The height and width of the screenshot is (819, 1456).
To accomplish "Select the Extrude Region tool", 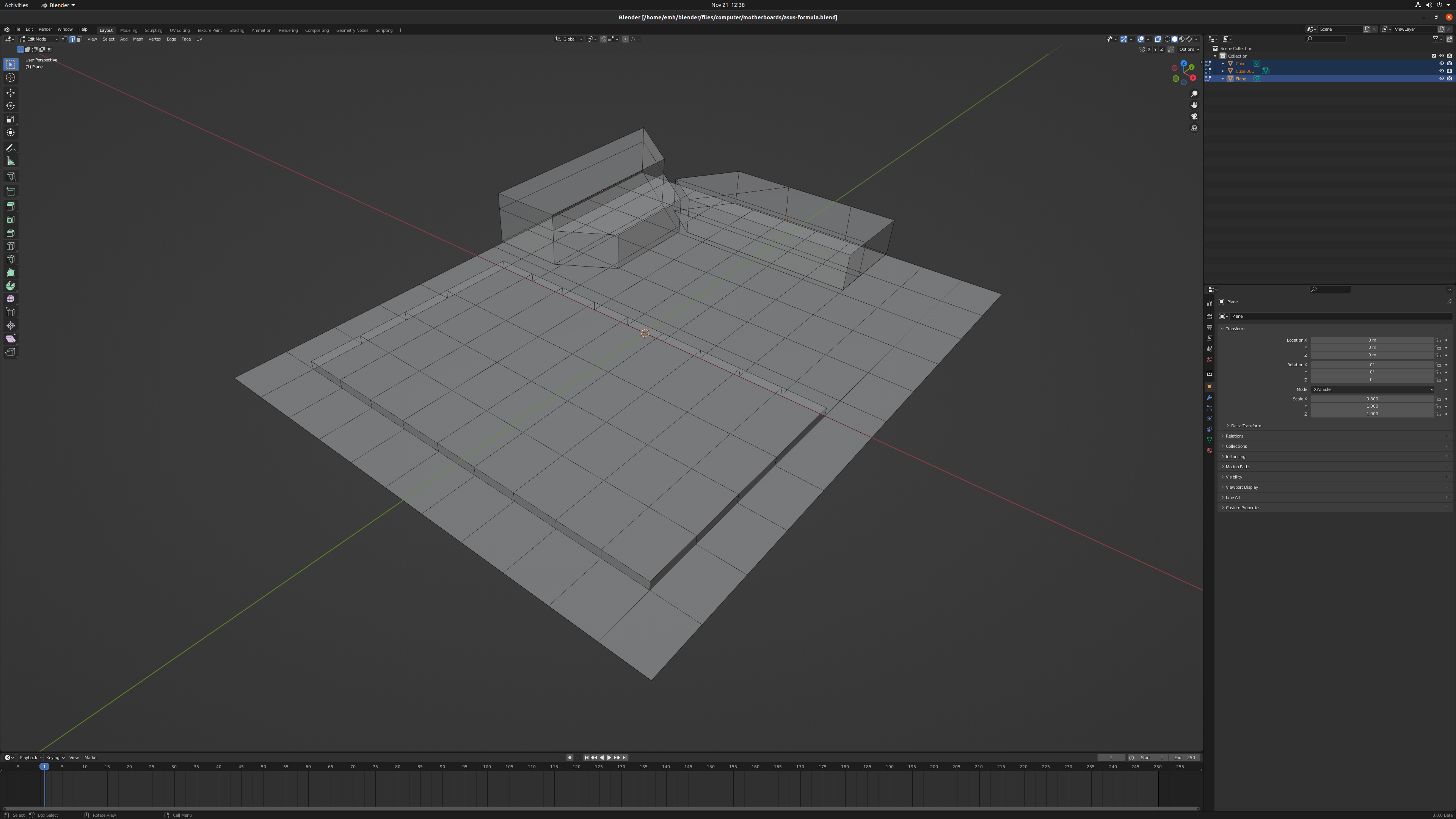I will 11,206.
